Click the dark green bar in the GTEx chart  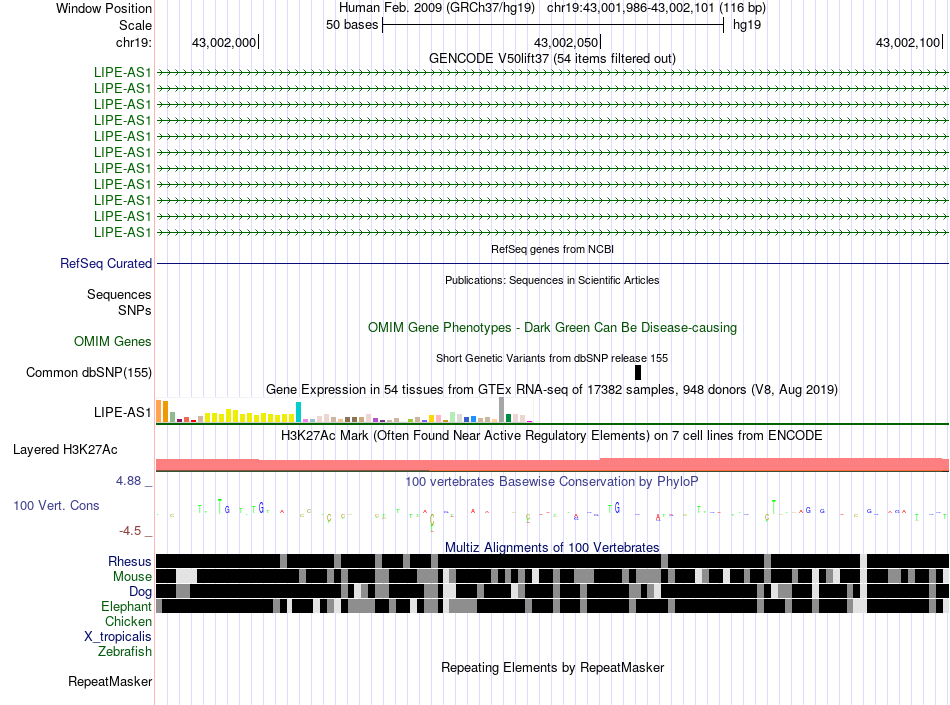click(x=508, y=418)
